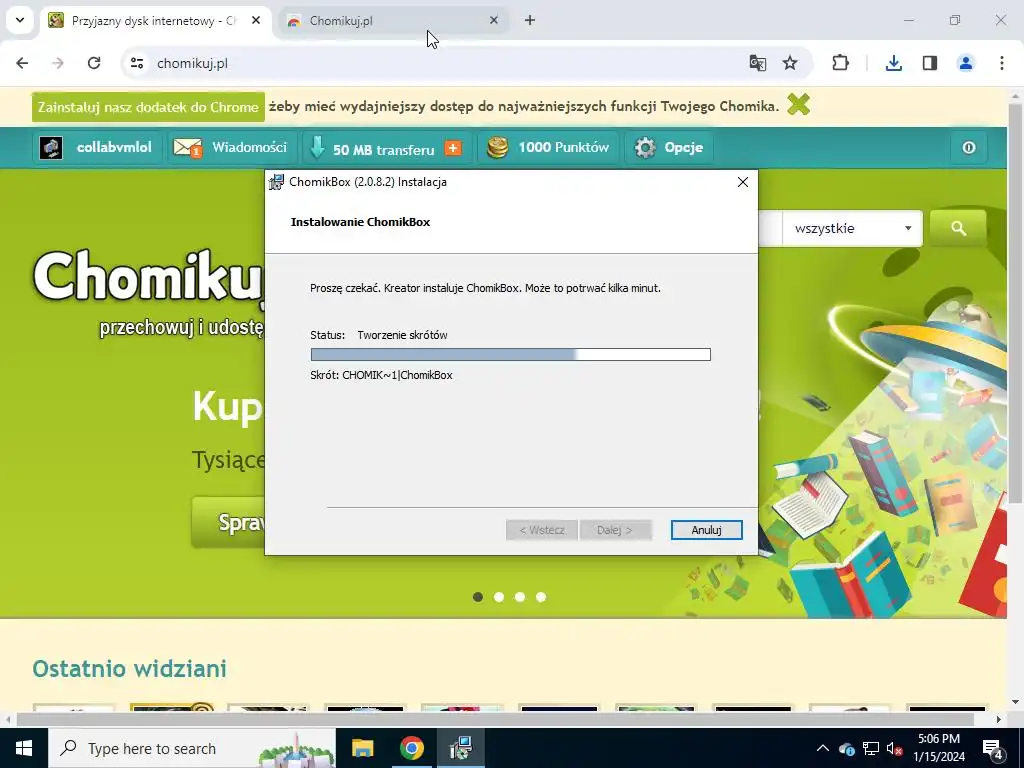Bookmark this page with the star icon

pos(790,63)
